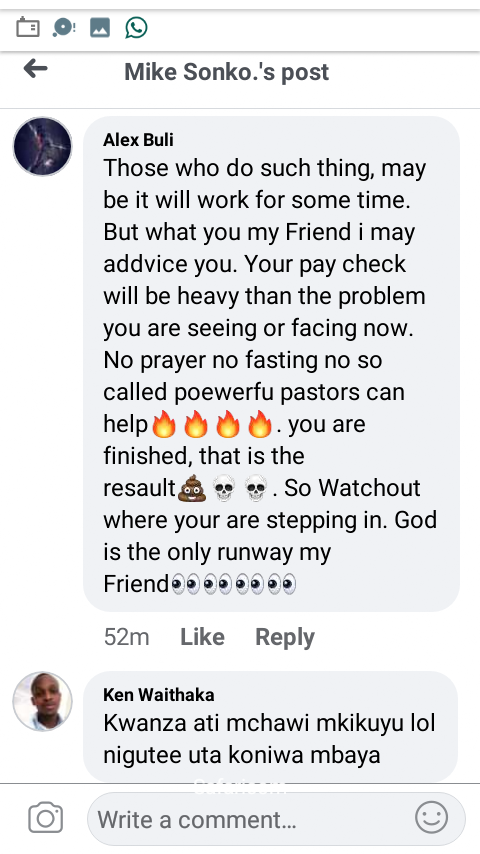Open the emoji smiley picker
Viewport: 480px width, 854px height.
pyautogui.click(x=432, y=818)
